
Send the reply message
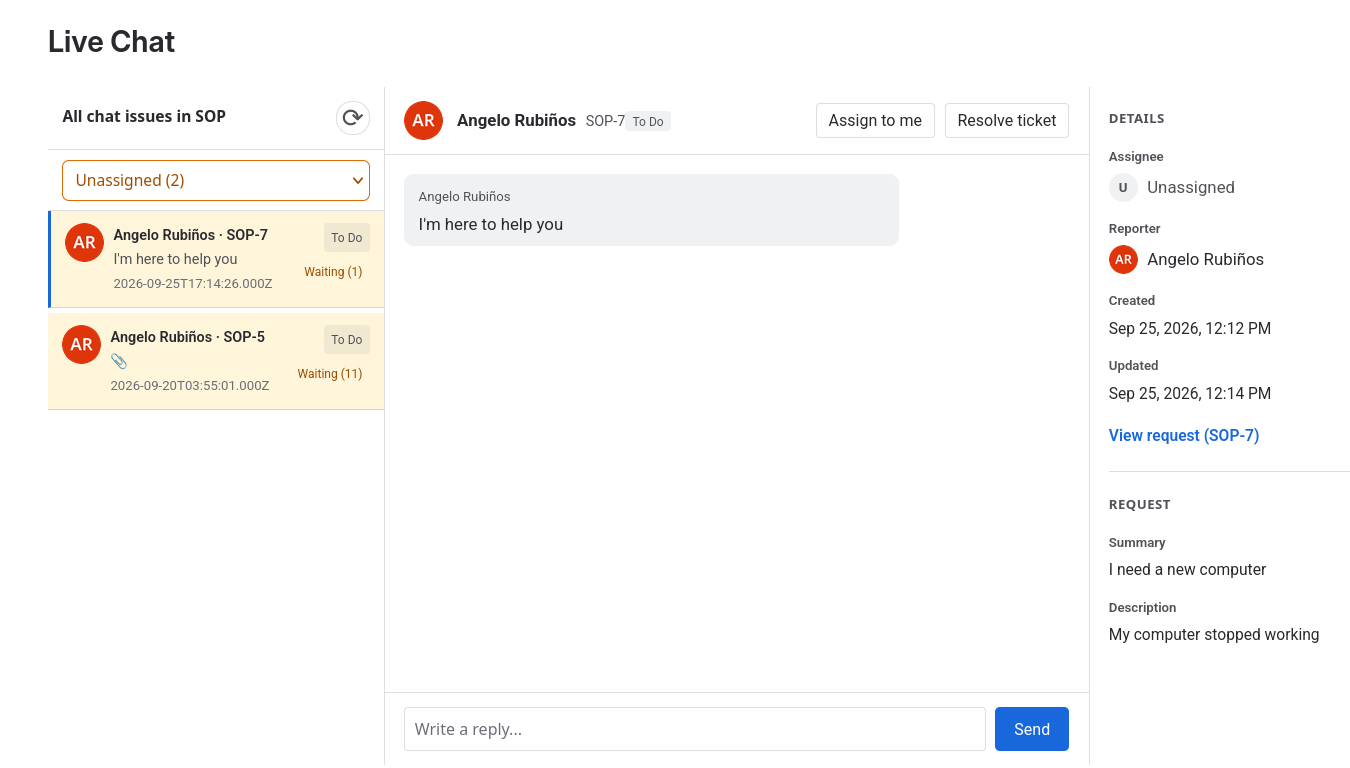[x=1032, y=729]
